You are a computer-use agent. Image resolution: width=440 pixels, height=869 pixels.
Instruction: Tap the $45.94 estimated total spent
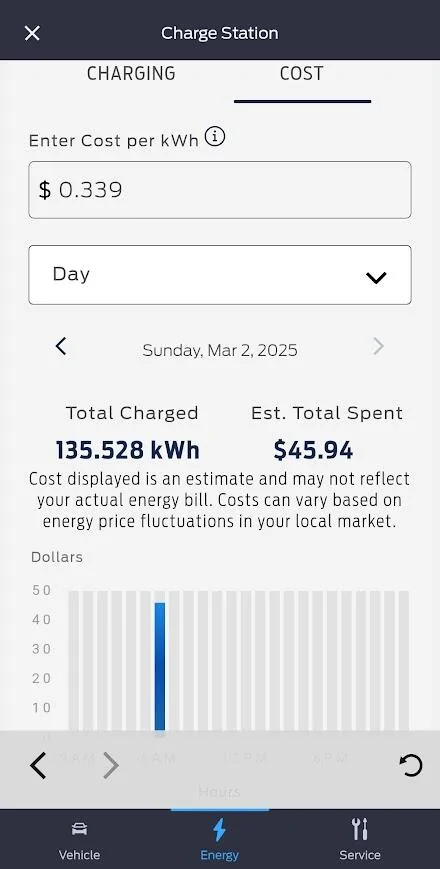click(313, 451)
